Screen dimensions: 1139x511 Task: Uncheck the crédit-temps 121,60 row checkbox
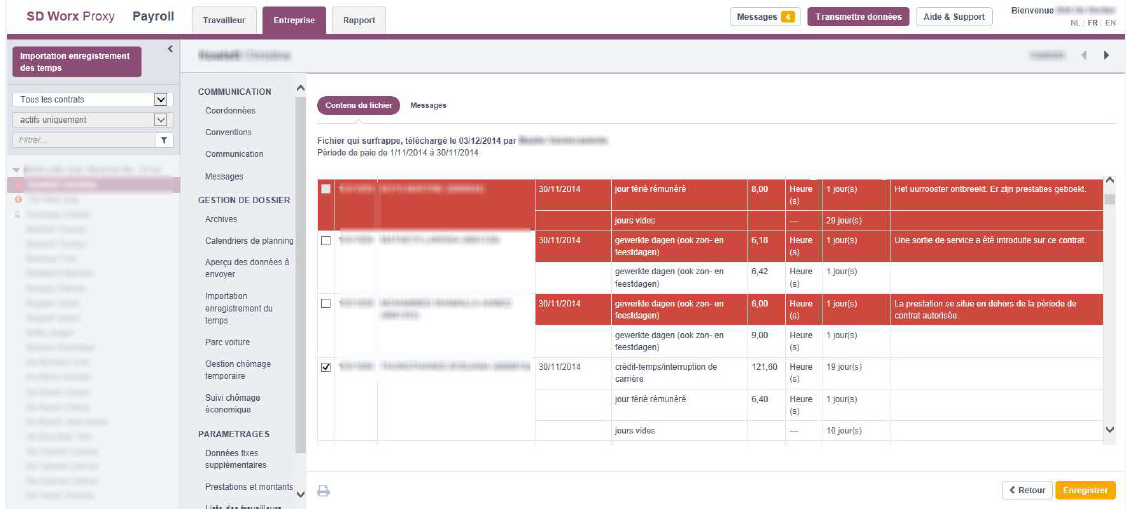coord(326,368)
